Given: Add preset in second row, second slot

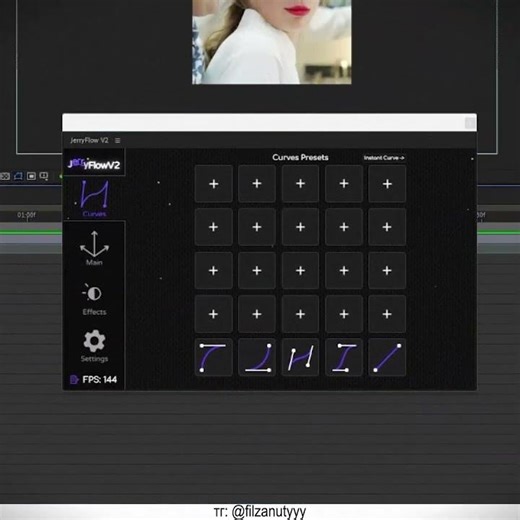Looking at the screenshot, I should pos(257,227).
